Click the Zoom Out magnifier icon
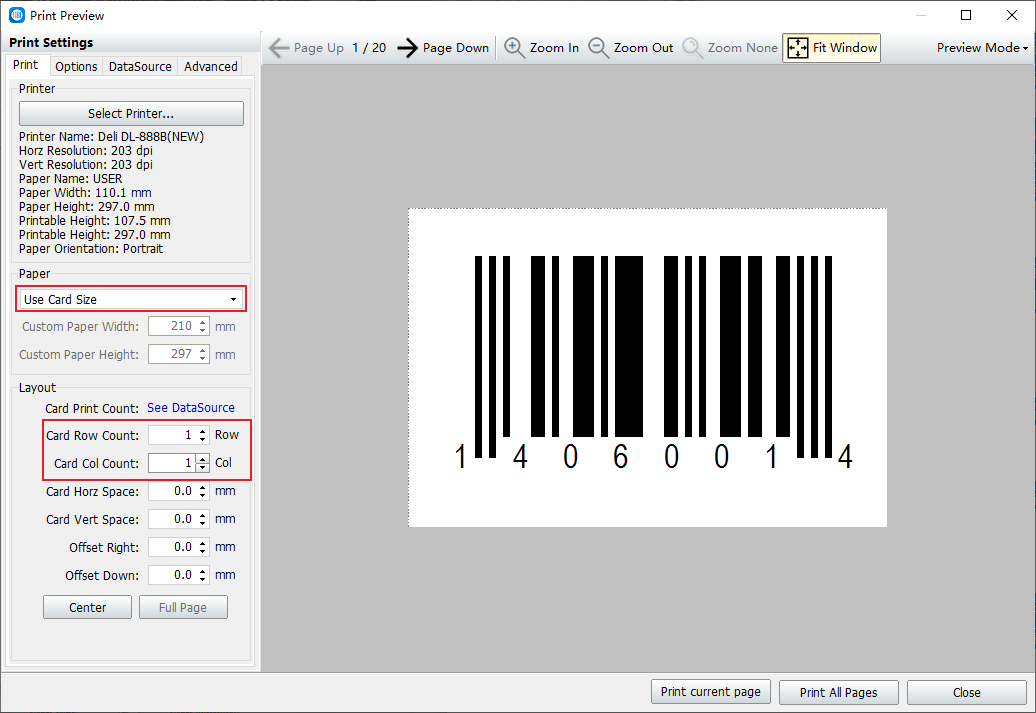Screen dimensions: 1036x713 (x=598, y=48)
